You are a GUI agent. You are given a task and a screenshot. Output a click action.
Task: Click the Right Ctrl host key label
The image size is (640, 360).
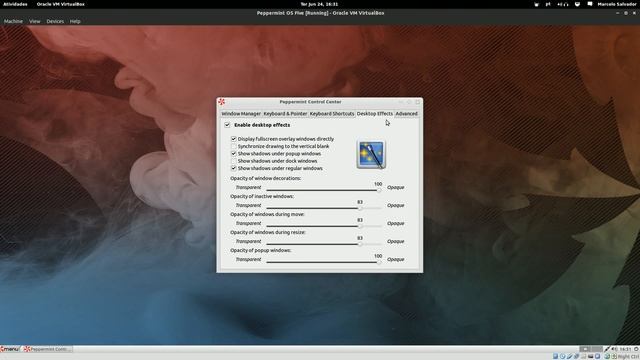pyautogui.click(x=629, y=356)
